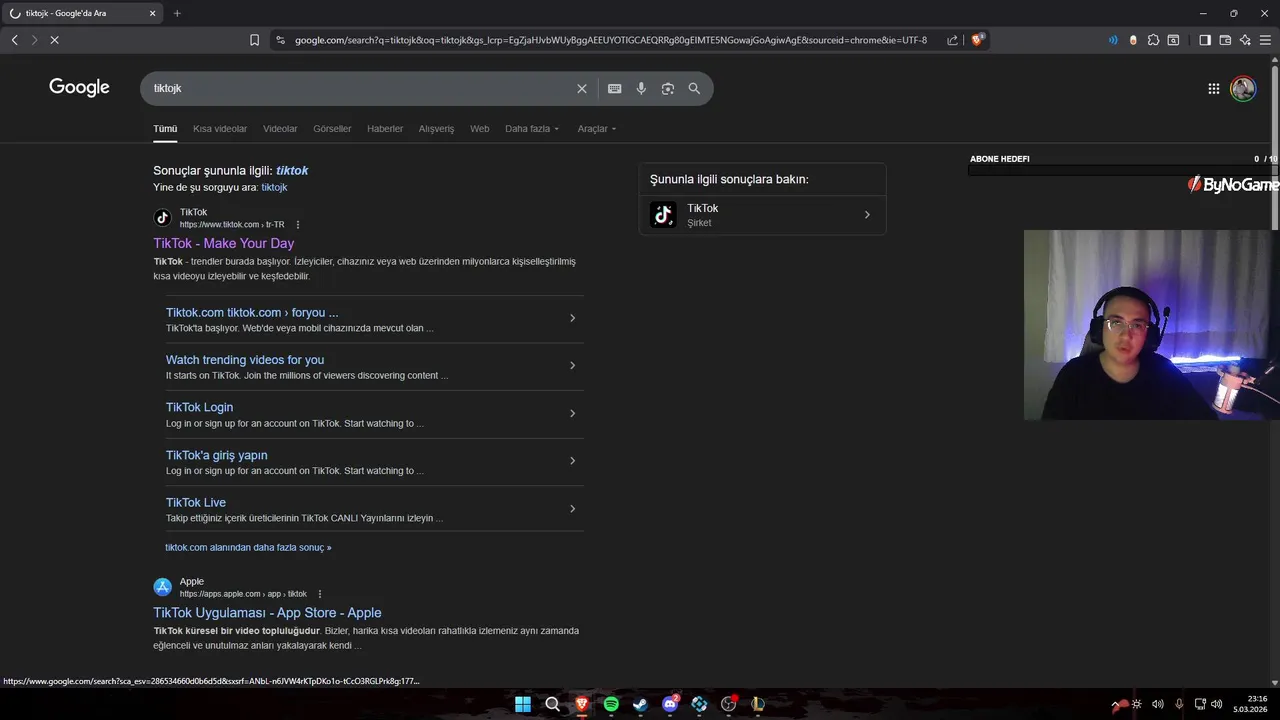1280x720 pixels.
Task: Go back with the browser back arrow
Action: [x=14, y=40]
